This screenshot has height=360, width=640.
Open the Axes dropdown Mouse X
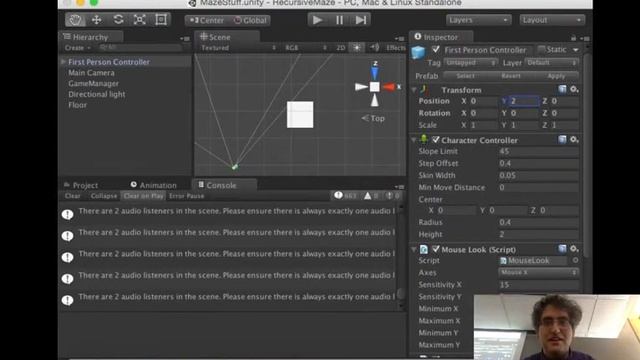(539, 272)
